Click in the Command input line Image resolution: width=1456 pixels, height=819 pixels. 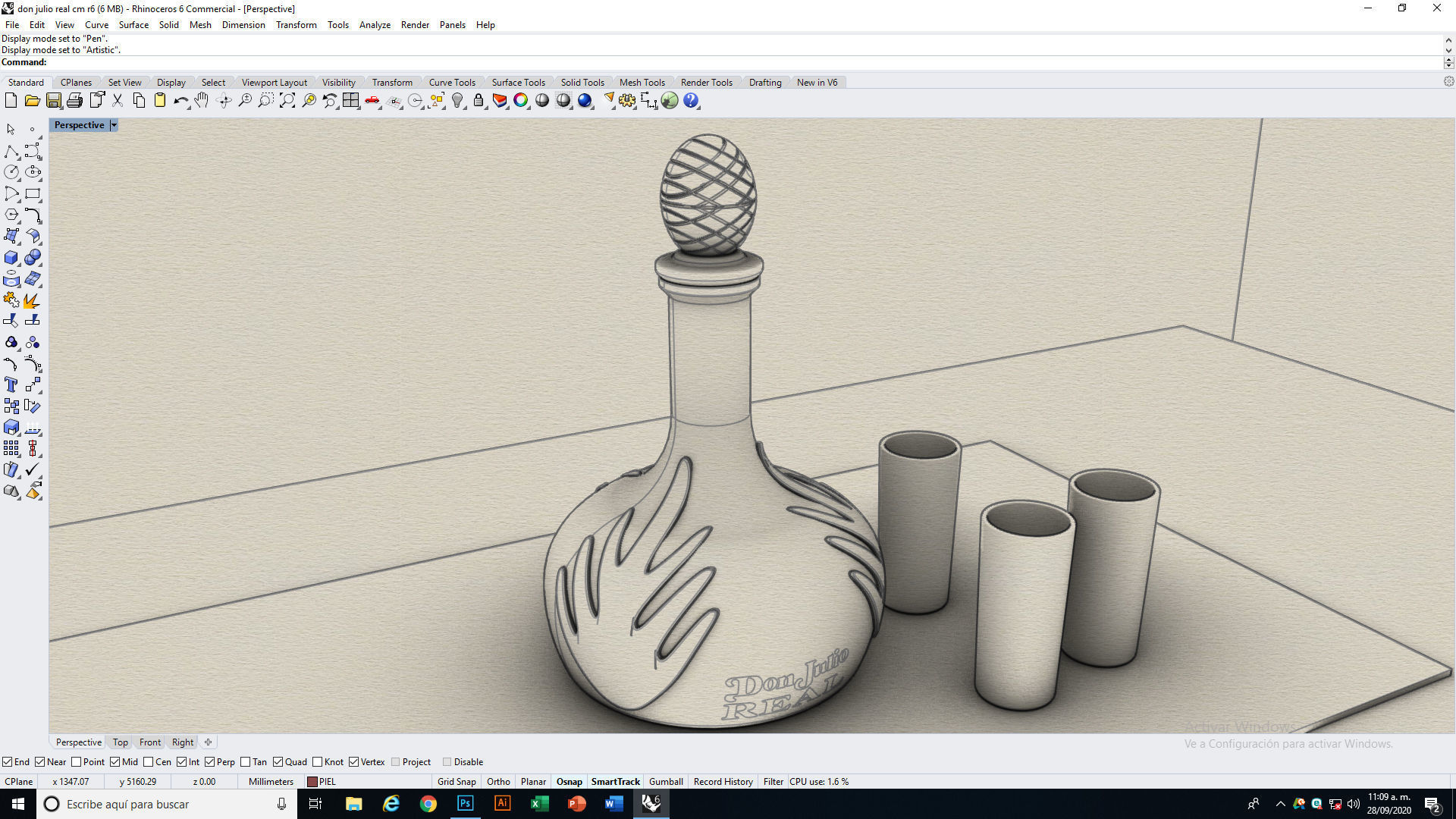(x=743, y=62)
